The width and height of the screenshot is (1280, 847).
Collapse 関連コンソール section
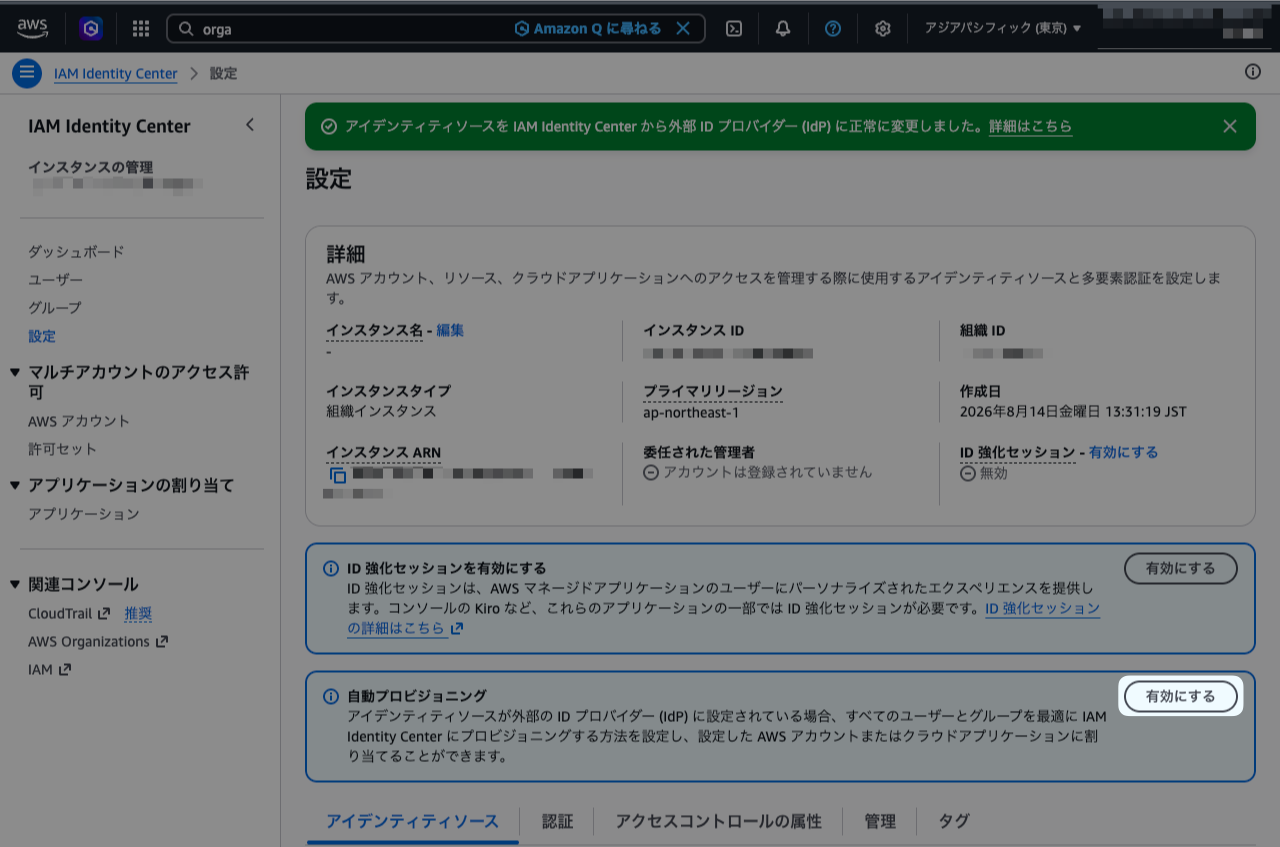(x=15, y=584)
